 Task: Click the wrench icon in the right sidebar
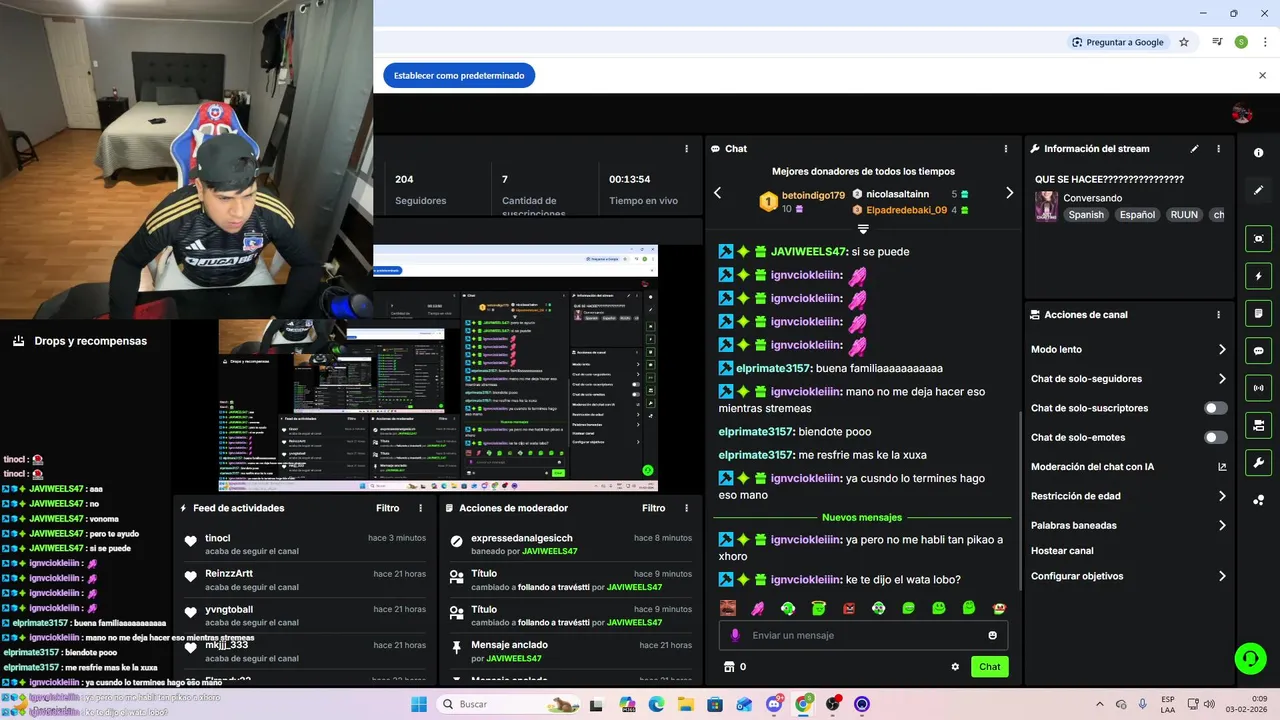(1258, 463)
